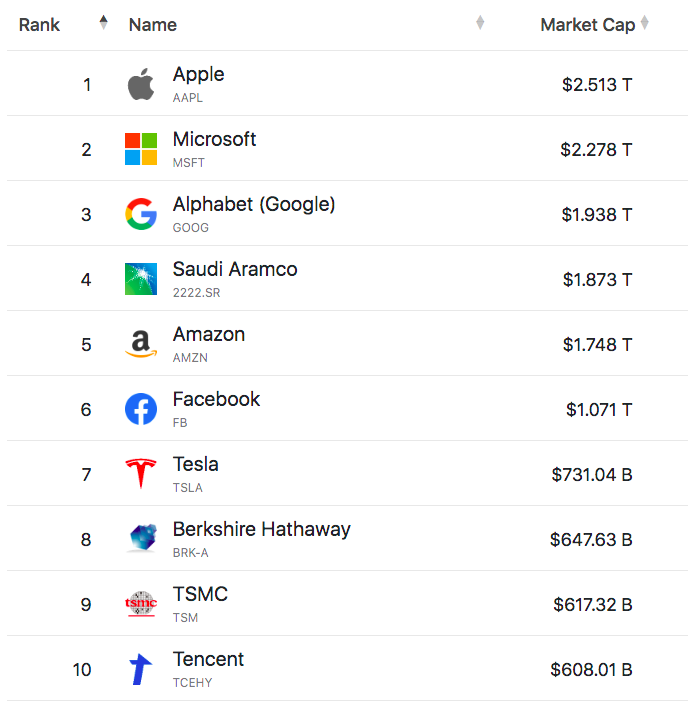Click the Apple logo icon
This screenshot has height=703, width=688.
click(141, 85)
